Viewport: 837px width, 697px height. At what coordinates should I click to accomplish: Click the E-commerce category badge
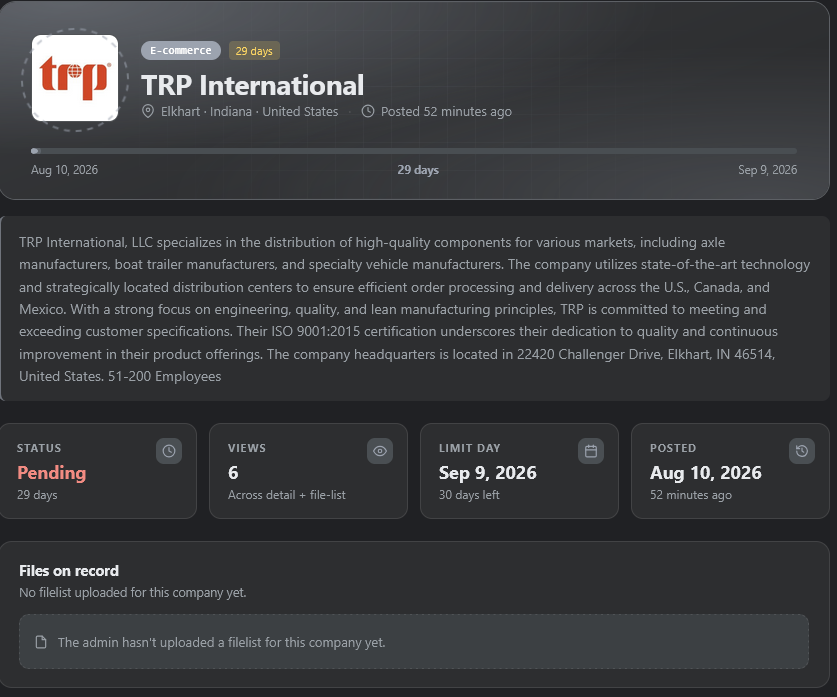pyautogui.click(x=180, y=51)
